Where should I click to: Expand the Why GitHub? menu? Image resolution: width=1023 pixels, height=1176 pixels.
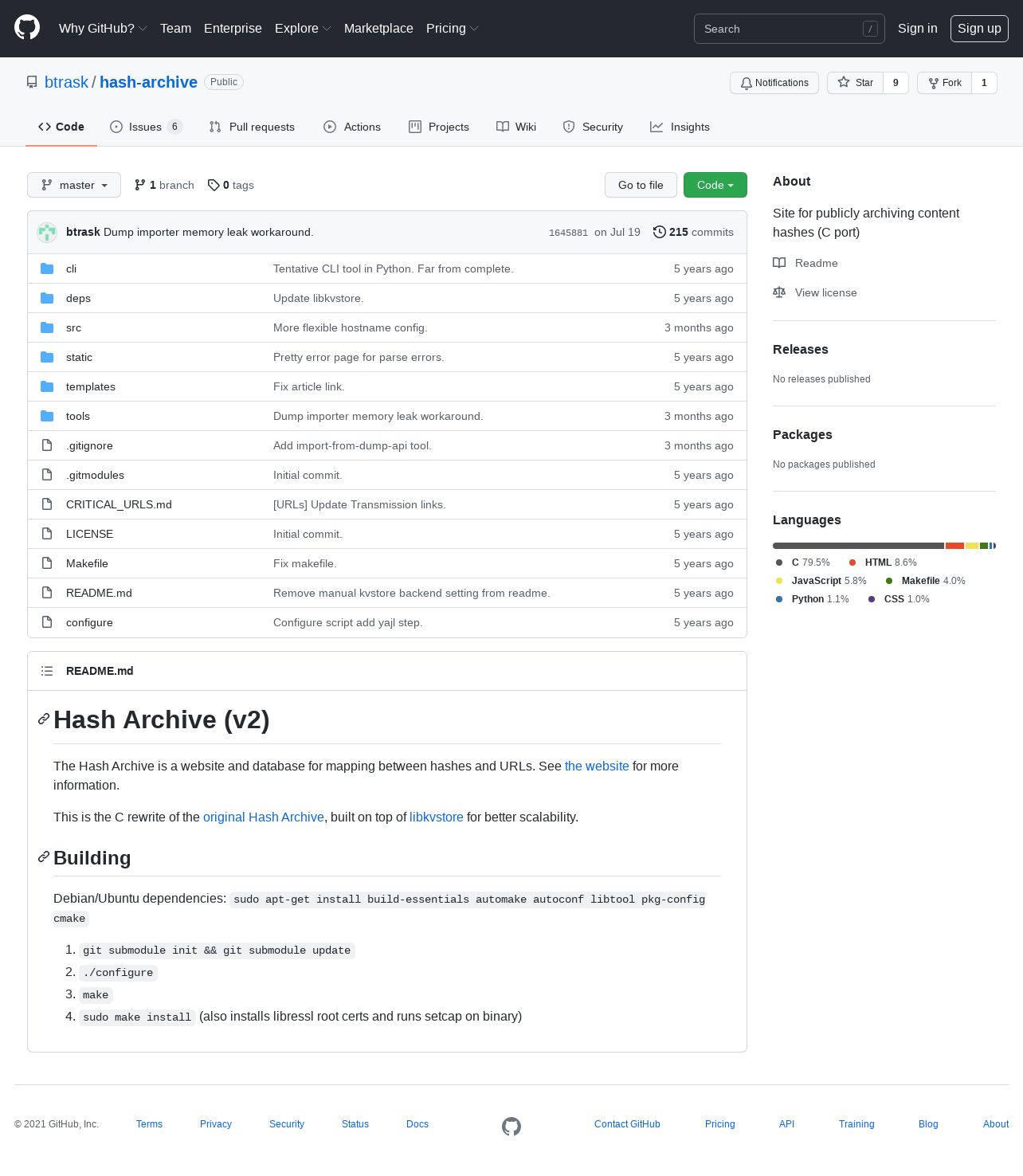click(x=103, y=28)
